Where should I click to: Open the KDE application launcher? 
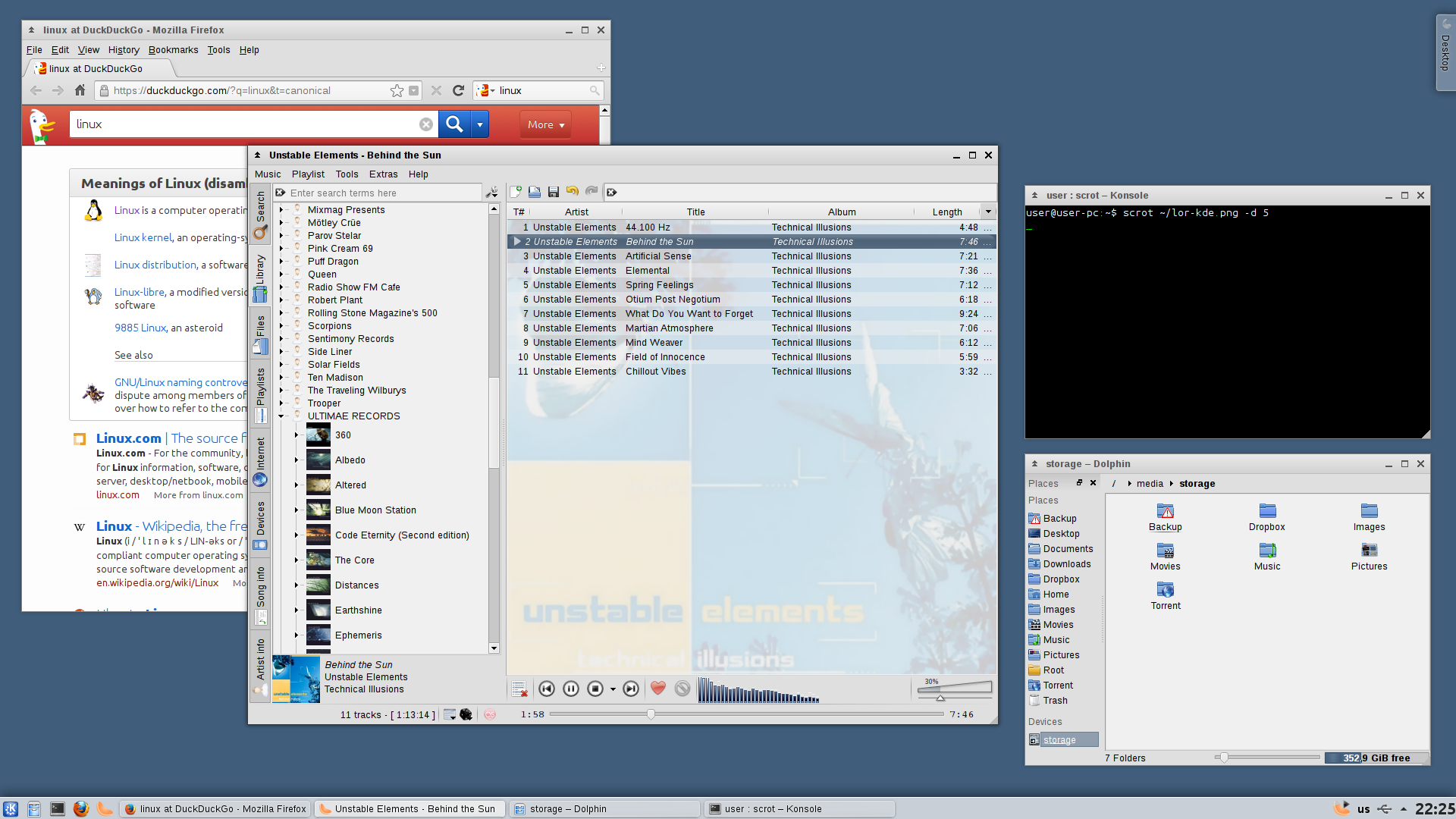(11, 809)
